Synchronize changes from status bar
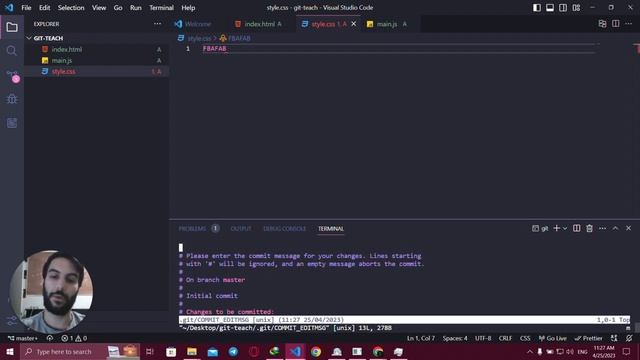Image resolution: width=640 pixels, height=360 pixels. (50, 338)
